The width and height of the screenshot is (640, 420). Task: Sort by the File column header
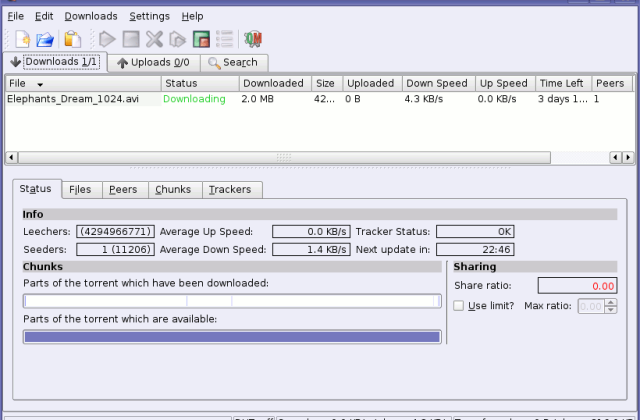click(x=83, y=83)
